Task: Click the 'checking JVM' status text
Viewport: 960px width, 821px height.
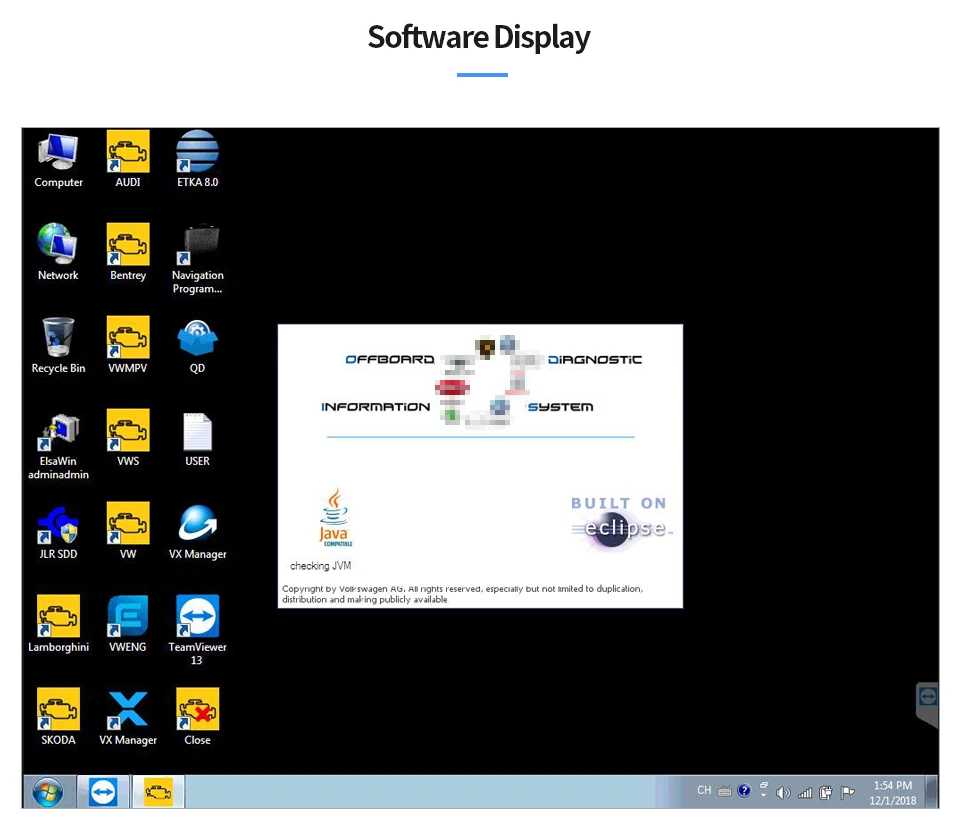Action: (x=320, y=566)
